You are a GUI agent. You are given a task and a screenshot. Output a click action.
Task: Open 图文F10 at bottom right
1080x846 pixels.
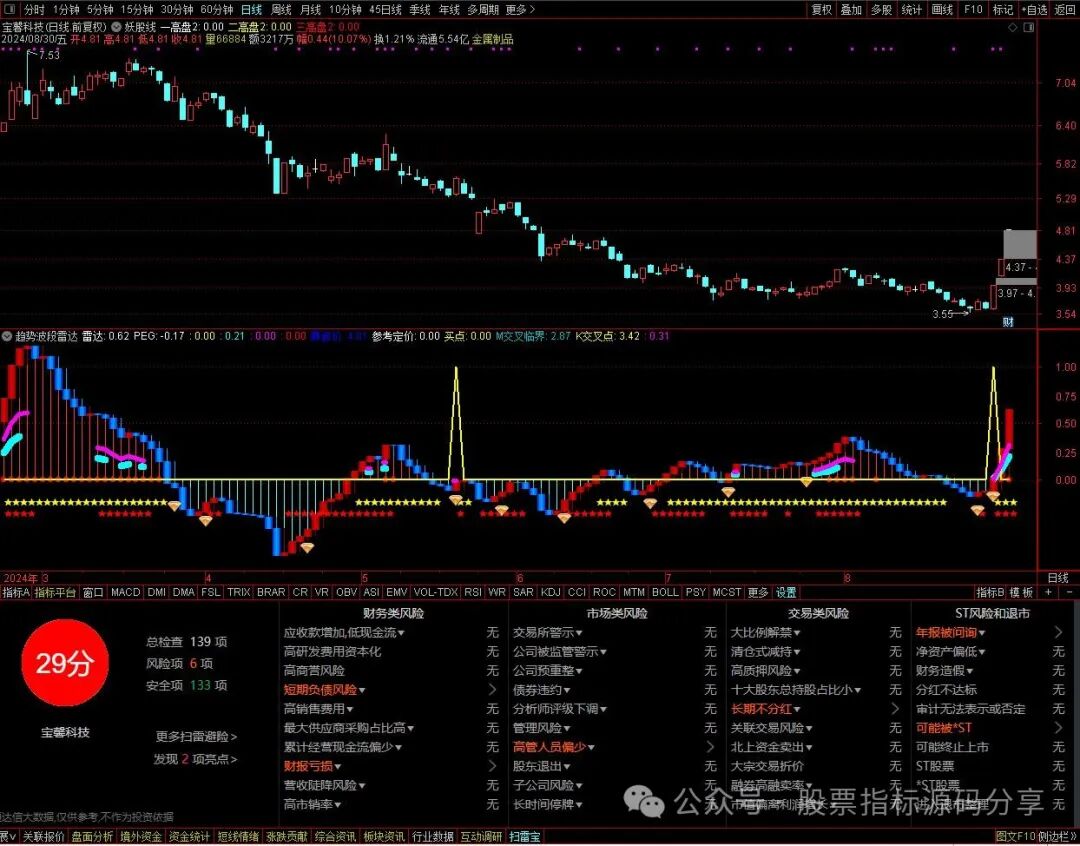(1016, 837)
